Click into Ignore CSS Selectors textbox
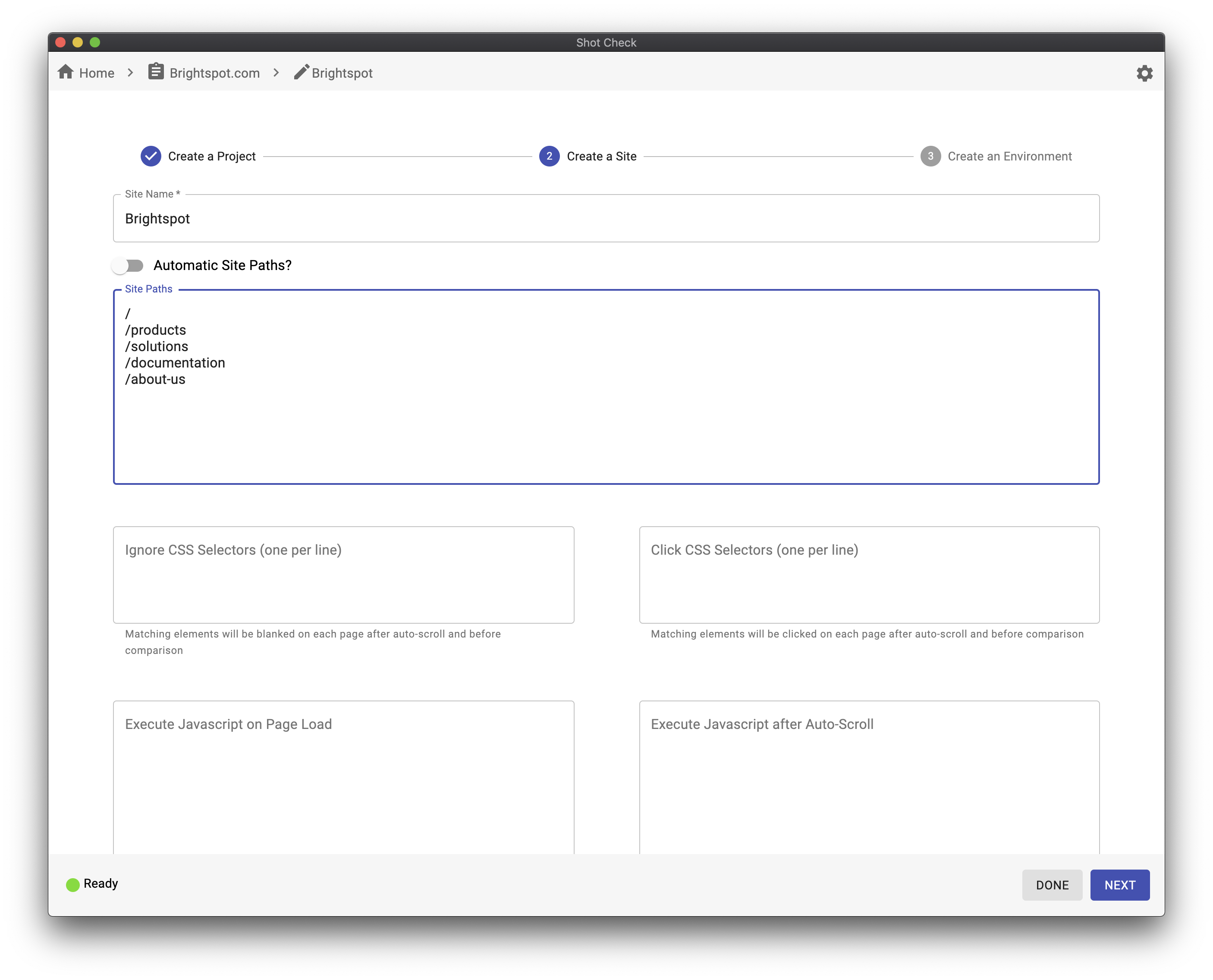The height and width of the screenshot is (980, 1213). coord(343,575)
